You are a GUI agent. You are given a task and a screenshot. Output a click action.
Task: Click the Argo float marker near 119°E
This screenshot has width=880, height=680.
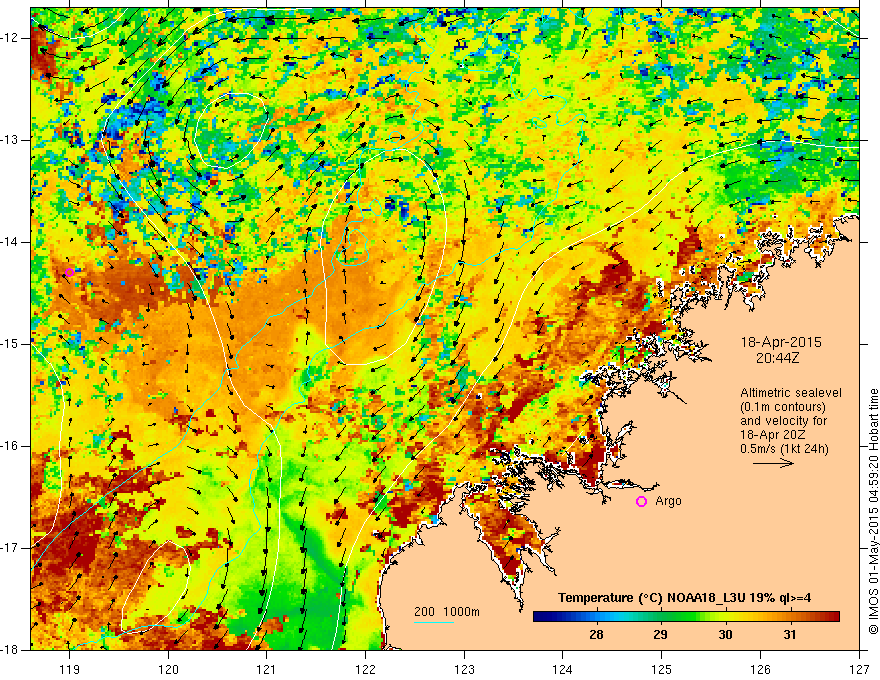pyautogui.click(x=69, y=273)
